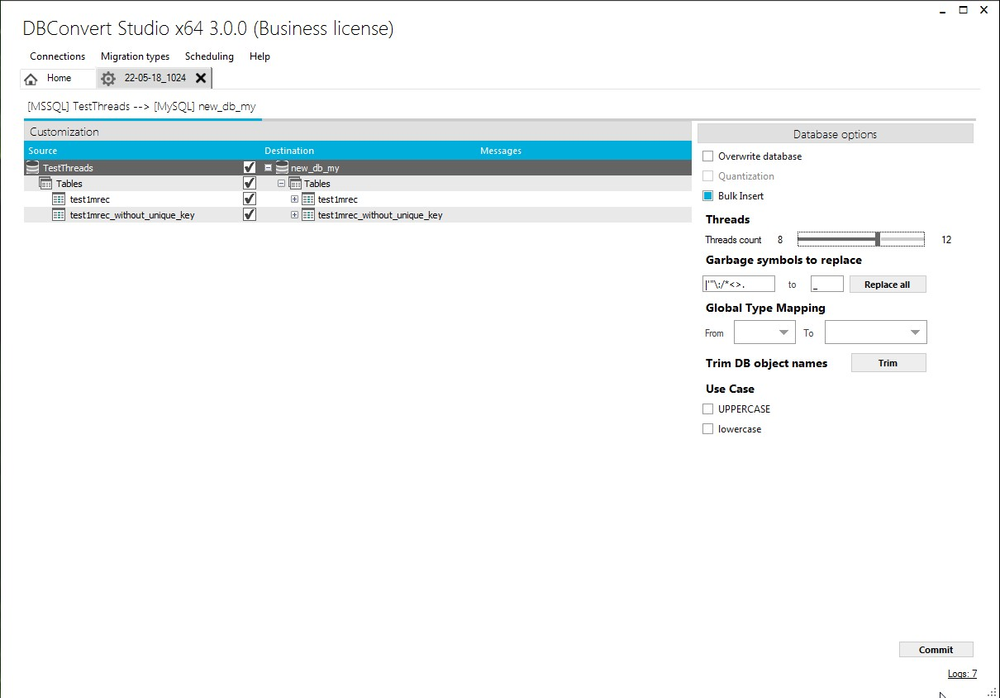
Task: Click the Home tab house icon
Action: point(30,78)
